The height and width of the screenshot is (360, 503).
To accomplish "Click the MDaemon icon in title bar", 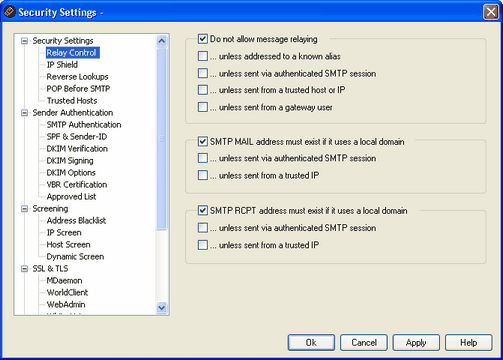I will coord(9,12).
